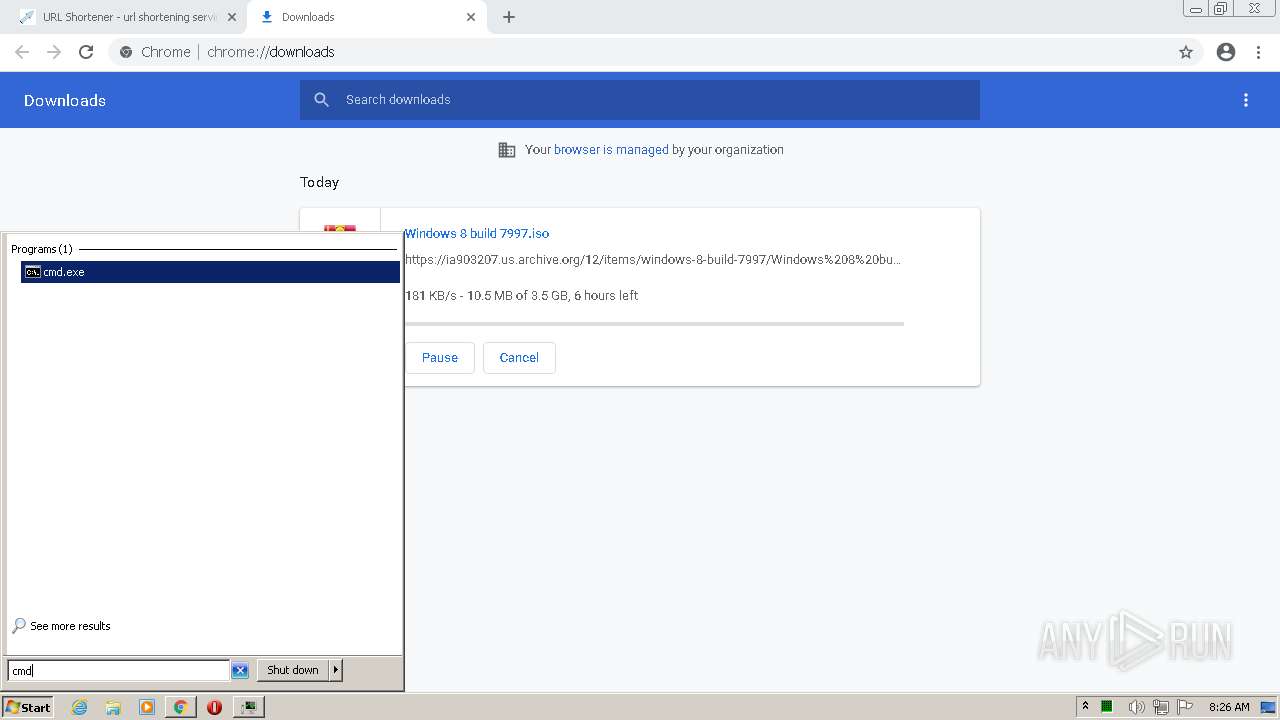Open the Downloads page more actions menu

tap(1246, 100)
